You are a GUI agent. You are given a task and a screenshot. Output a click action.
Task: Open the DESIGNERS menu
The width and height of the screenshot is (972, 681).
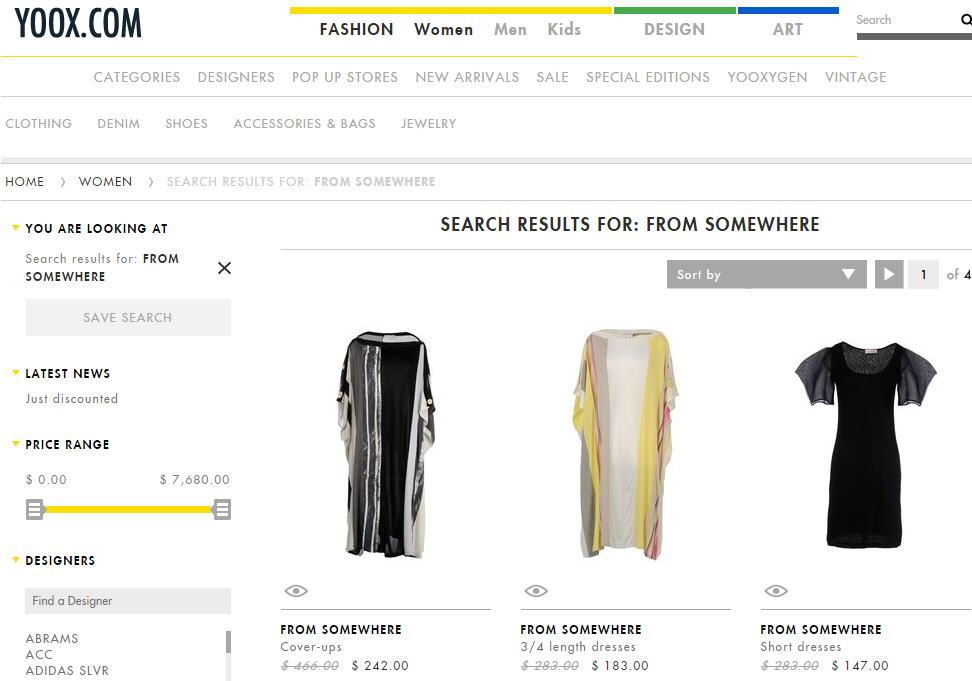(236, 77)
